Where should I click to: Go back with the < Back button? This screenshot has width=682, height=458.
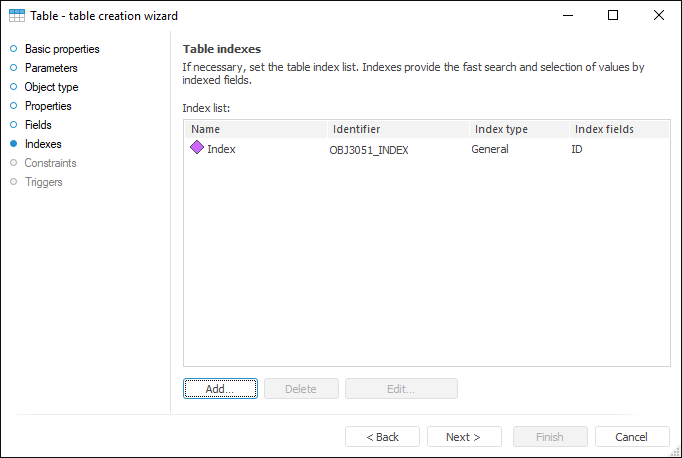pos(382,437)
